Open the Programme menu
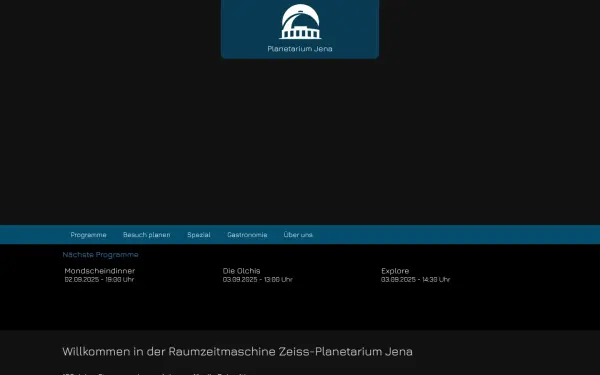Viewport: 600px width, 375px height. coord(88,235)
